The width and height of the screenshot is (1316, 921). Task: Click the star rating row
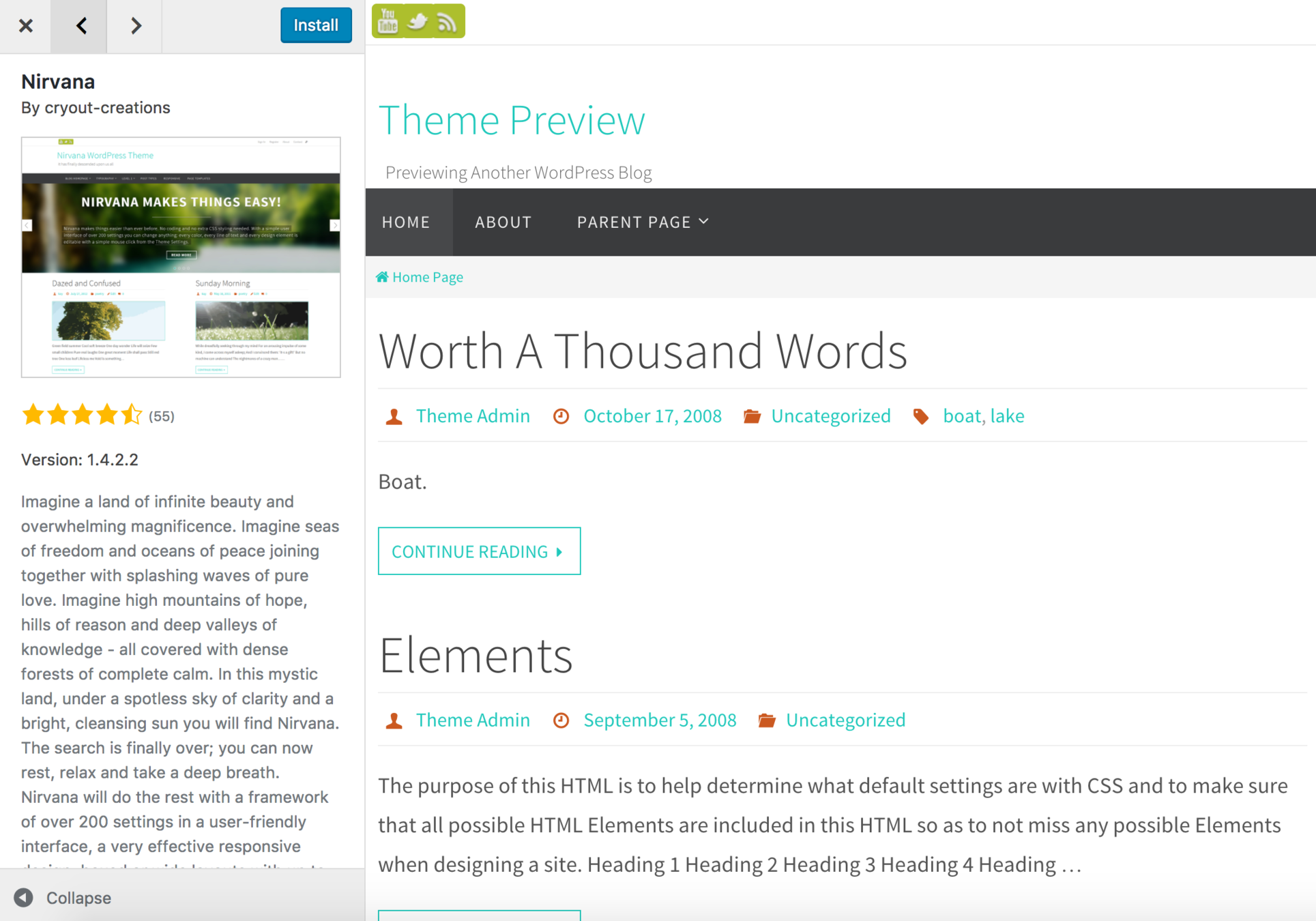pos(82,415)
